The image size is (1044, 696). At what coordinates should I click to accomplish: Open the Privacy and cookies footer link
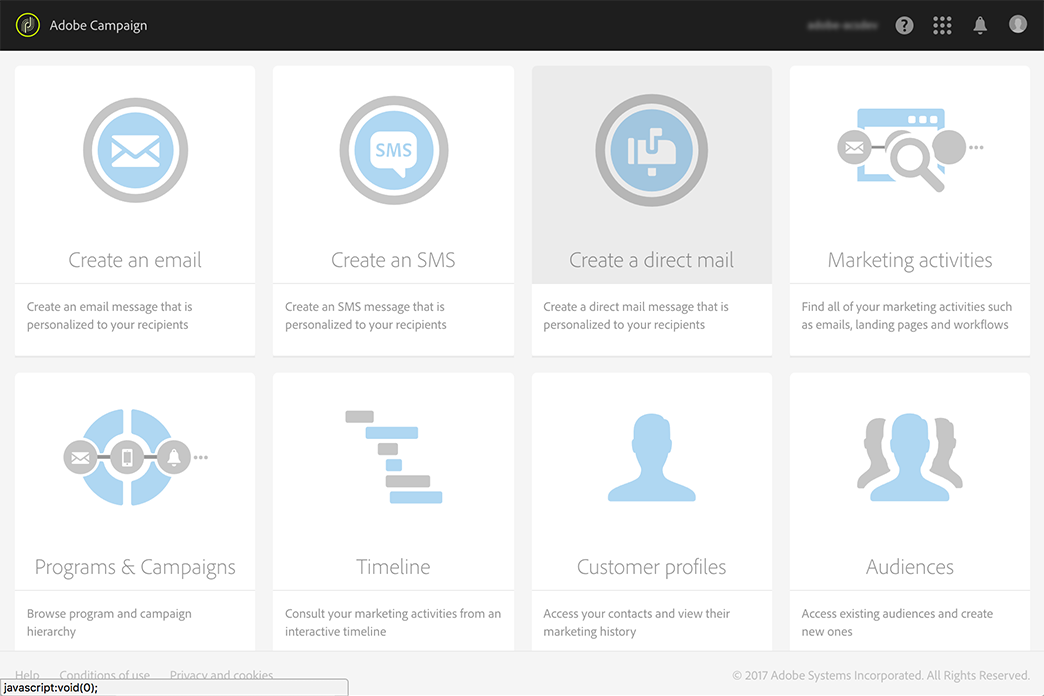coord(221,675)
